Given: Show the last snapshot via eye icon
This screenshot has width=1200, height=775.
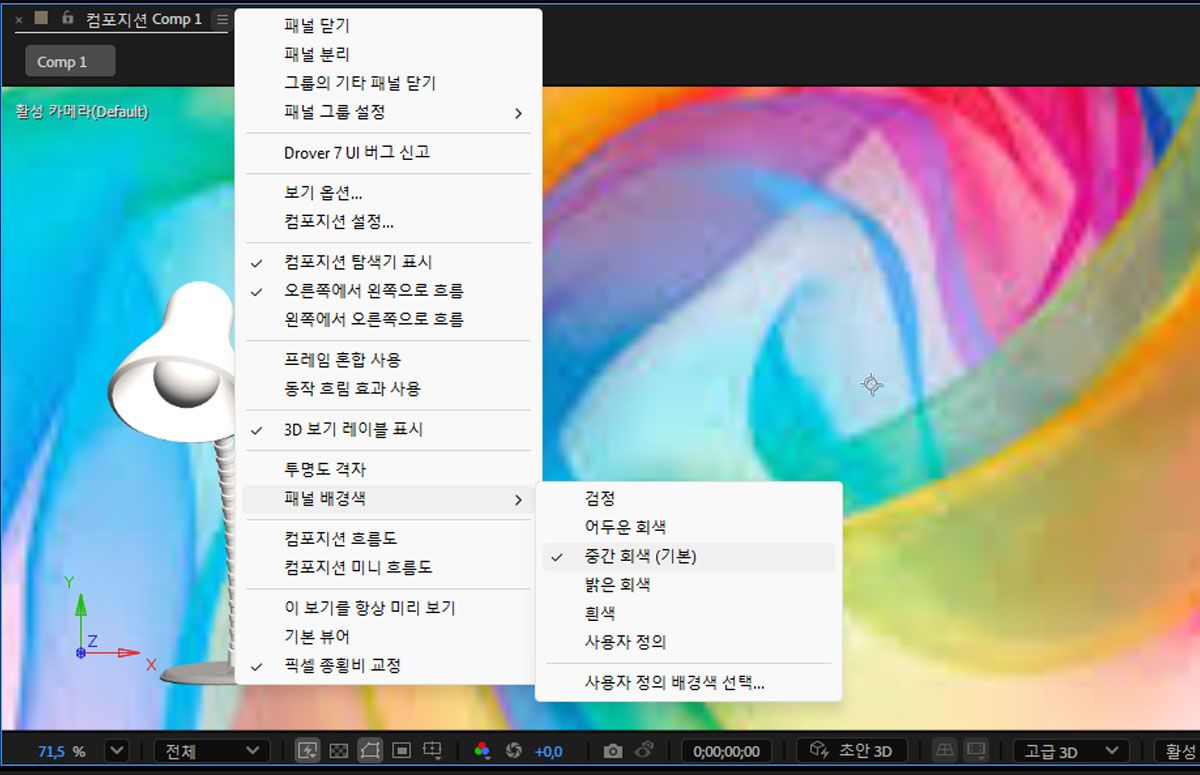Looking at the screenshot, I should coord(644,751).
